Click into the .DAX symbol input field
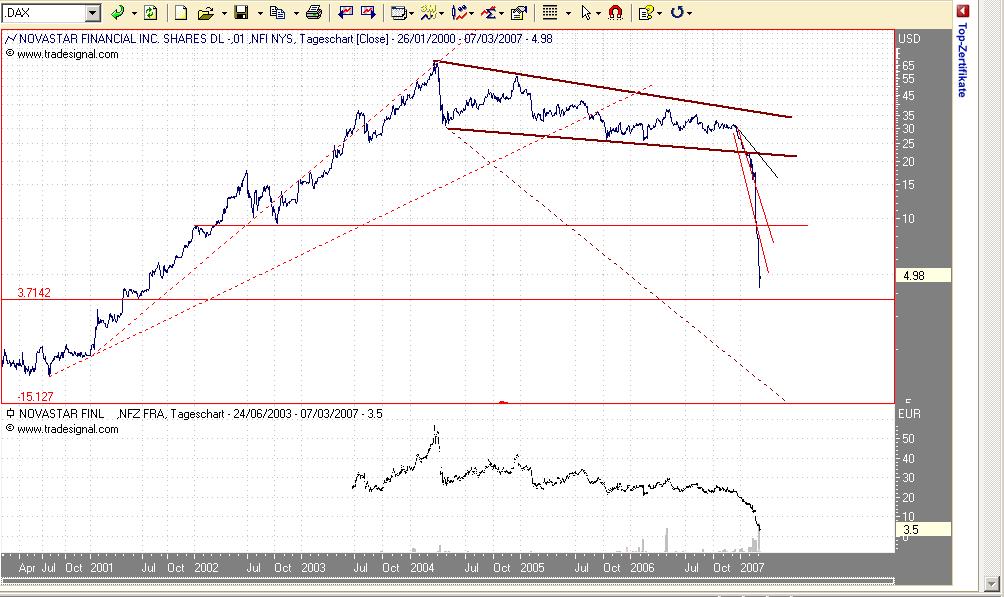This screenshot has height=597, width=1004. tap(44, 13)
